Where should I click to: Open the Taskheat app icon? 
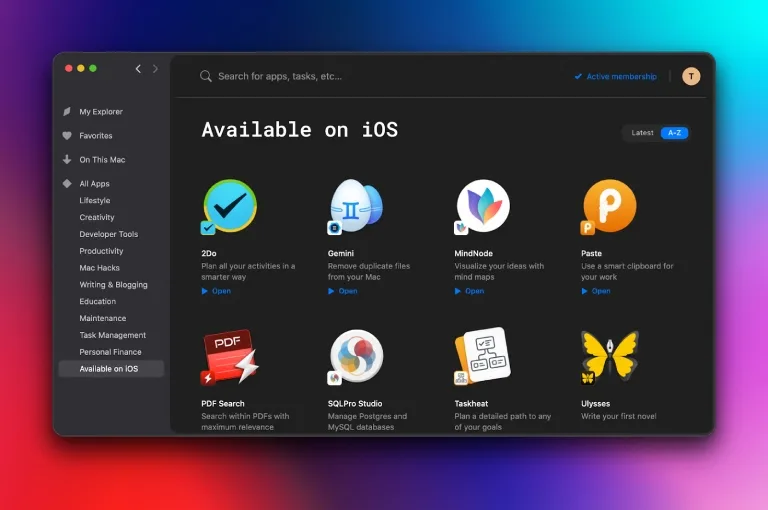[483, 356]
